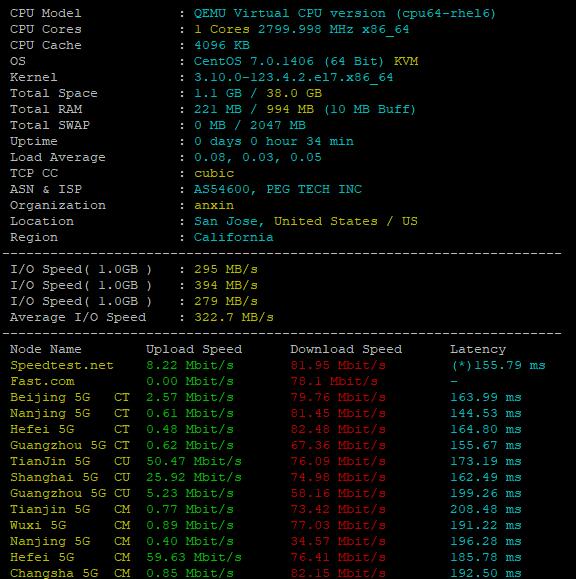This screenshot has height=579, width=576.
Task: Select Hefei 5G CM upload speed 59.63 Mbit/s
Action: point(194,557)
